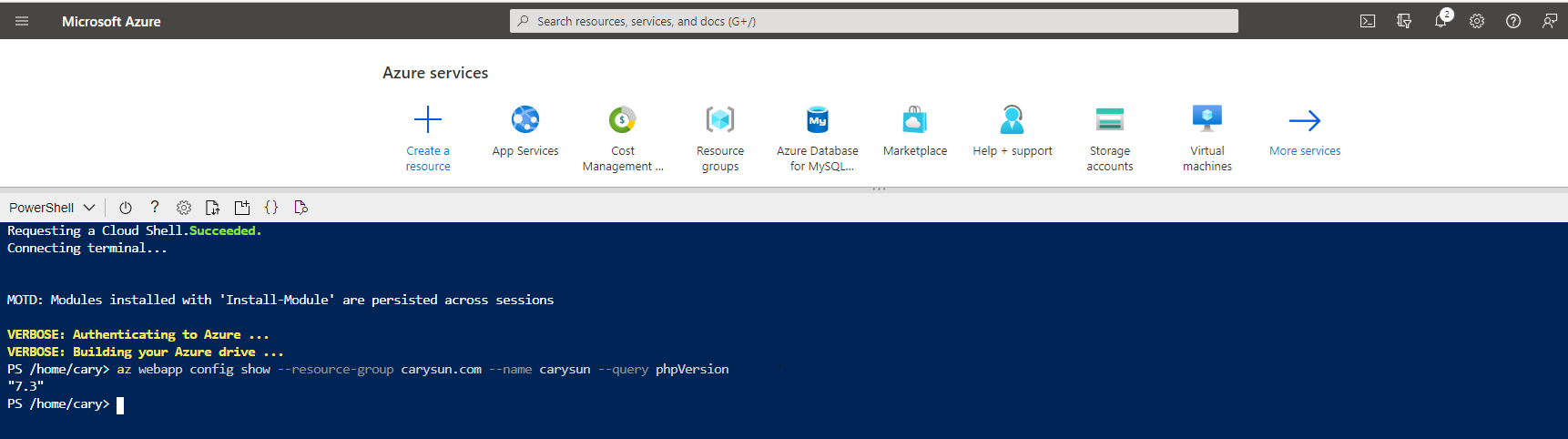
Task: Open Azure Database for MySQL
Action: (818, 138)
